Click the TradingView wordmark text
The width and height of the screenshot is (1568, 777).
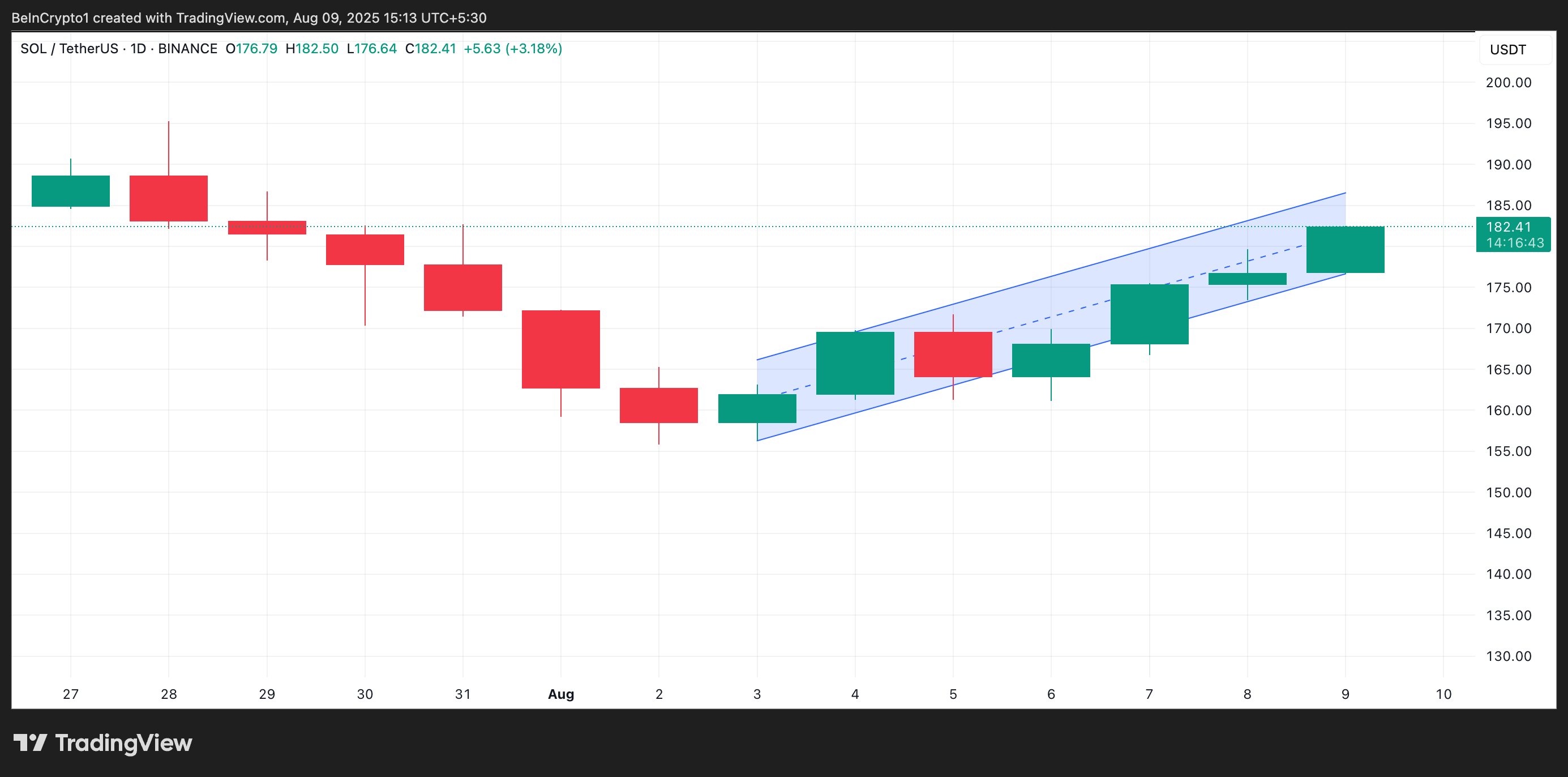point(123,743)
